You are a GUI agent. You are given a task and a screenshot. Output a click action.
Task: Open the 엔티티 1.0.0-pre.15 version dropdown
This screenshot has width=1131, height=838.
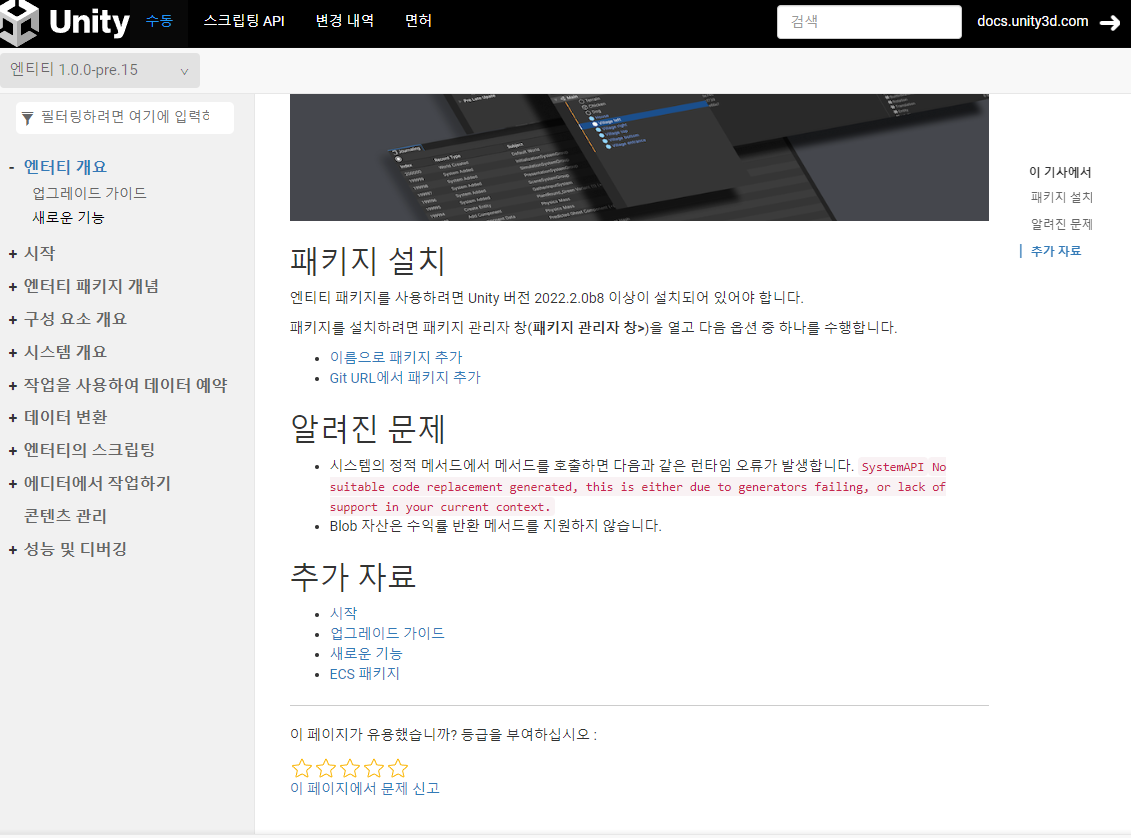point(100,70)
